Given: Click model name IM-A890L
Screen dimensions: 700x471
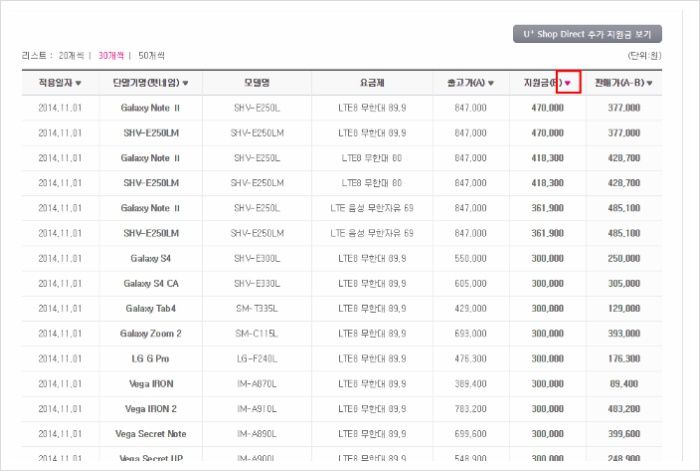Looking at the screenshot, I should 257,433.
